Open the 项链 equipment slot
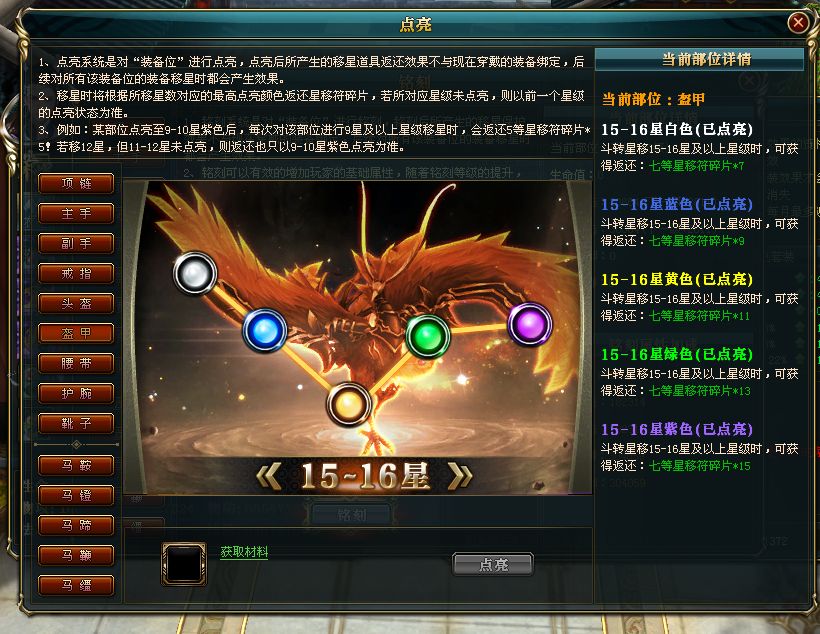820x634 pixels. pyautogui.click(x=76, y=184)
